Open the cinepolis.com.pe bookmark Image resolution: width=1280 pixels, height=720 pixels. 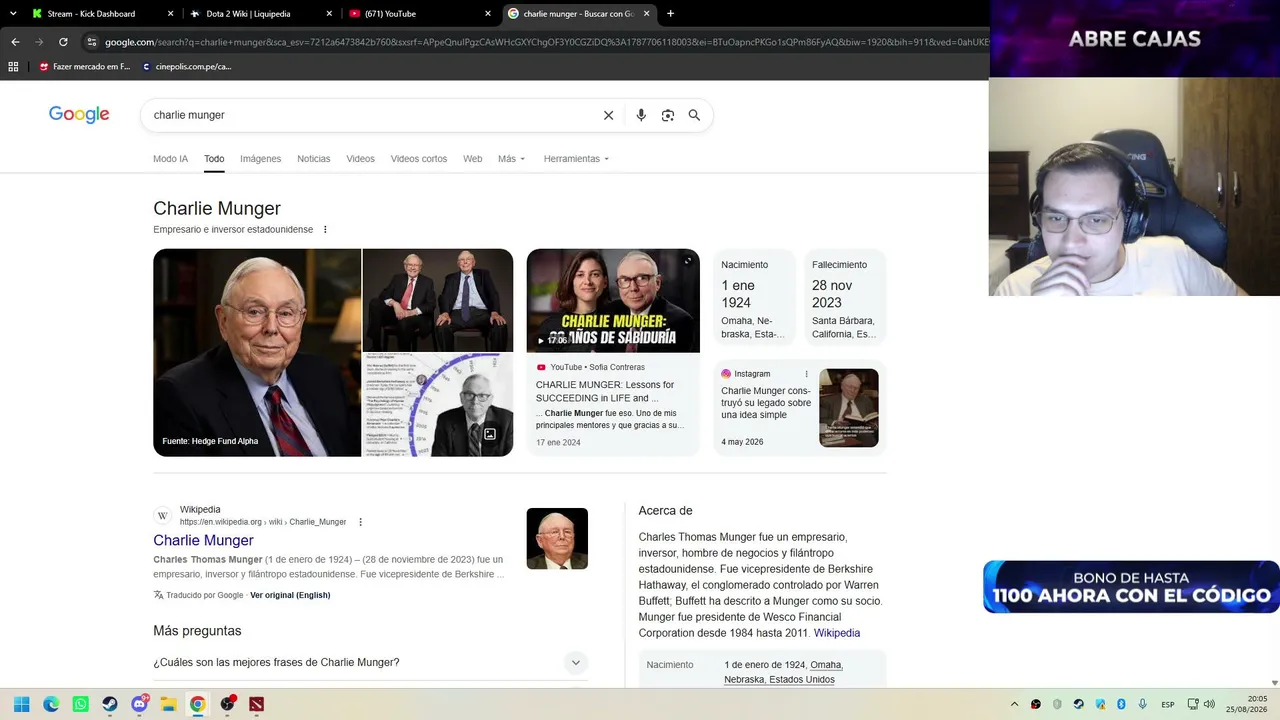coord(187,67)
